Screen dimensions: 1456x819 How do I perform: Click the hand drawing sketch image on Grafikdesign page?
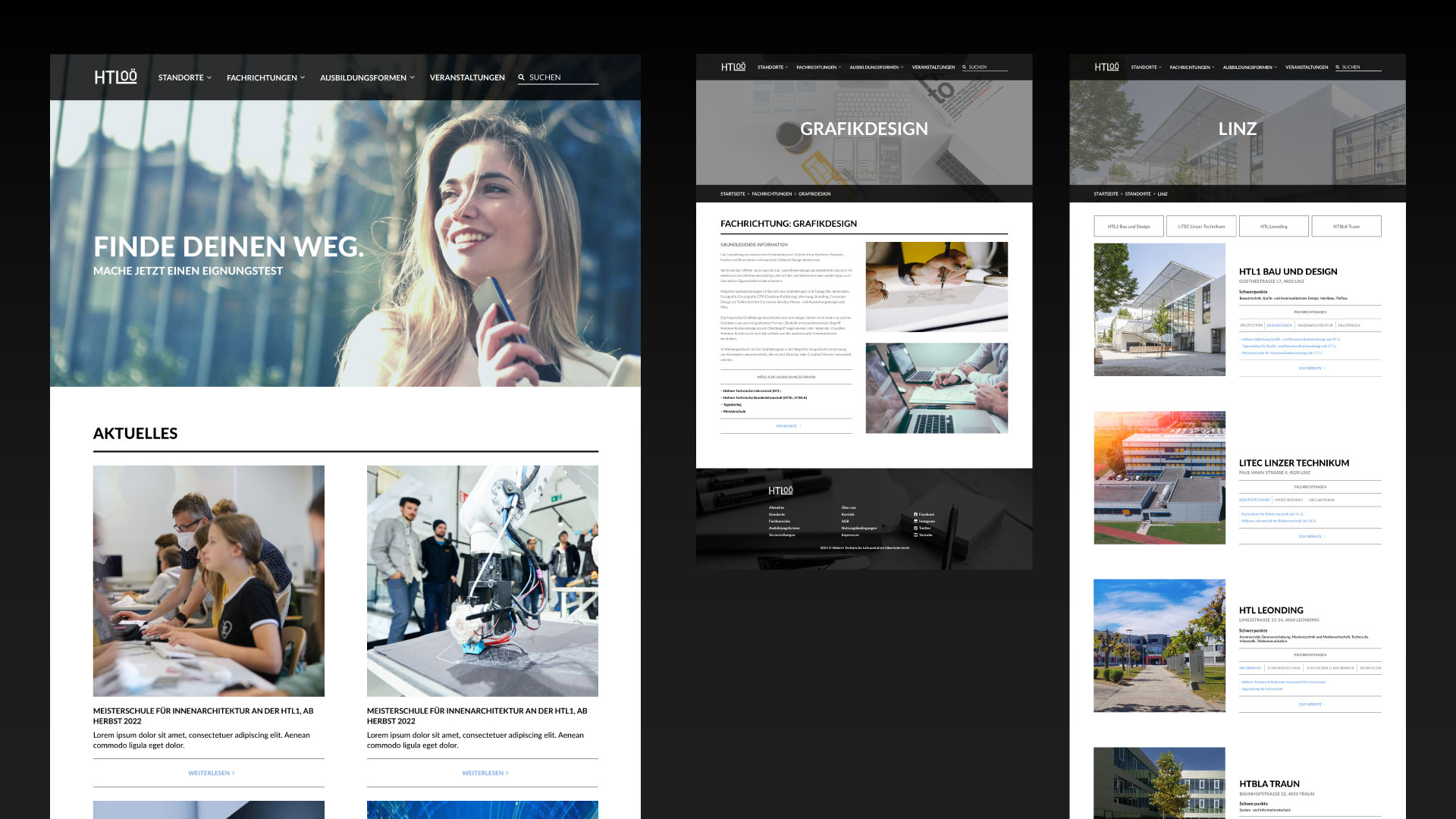point(937,287)
